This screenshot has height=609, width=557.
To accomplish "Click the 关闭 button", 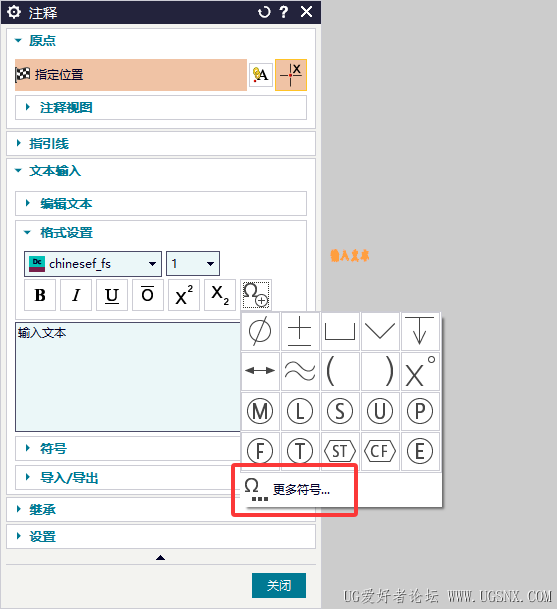I will coord(279,585).
